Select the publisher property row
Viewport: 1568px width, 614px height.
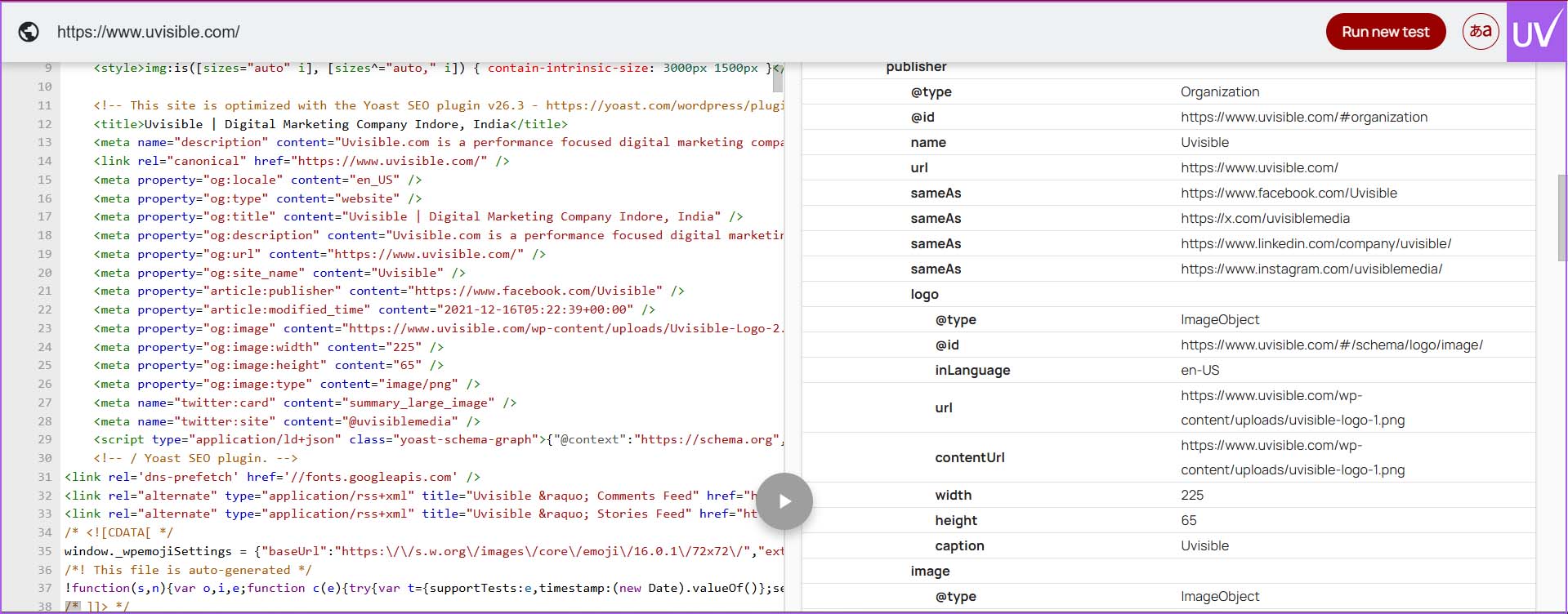(x=916, y=67)
